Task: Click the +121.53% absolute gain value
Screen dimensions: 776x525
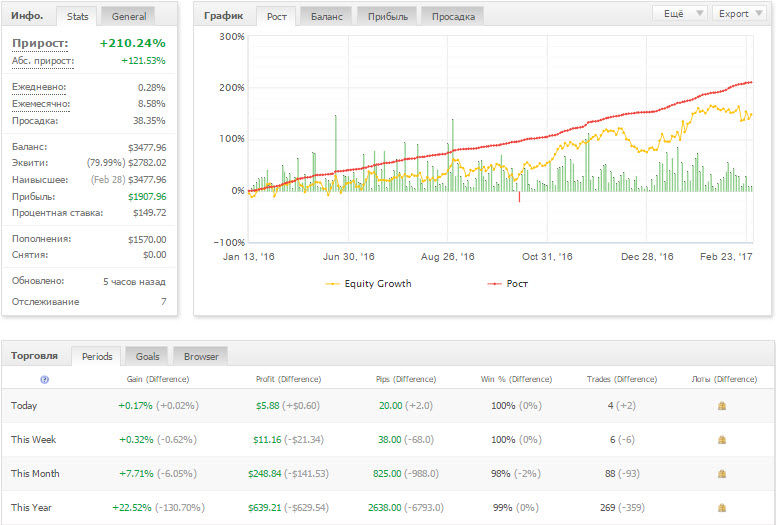Action: (x=144, y=61)
